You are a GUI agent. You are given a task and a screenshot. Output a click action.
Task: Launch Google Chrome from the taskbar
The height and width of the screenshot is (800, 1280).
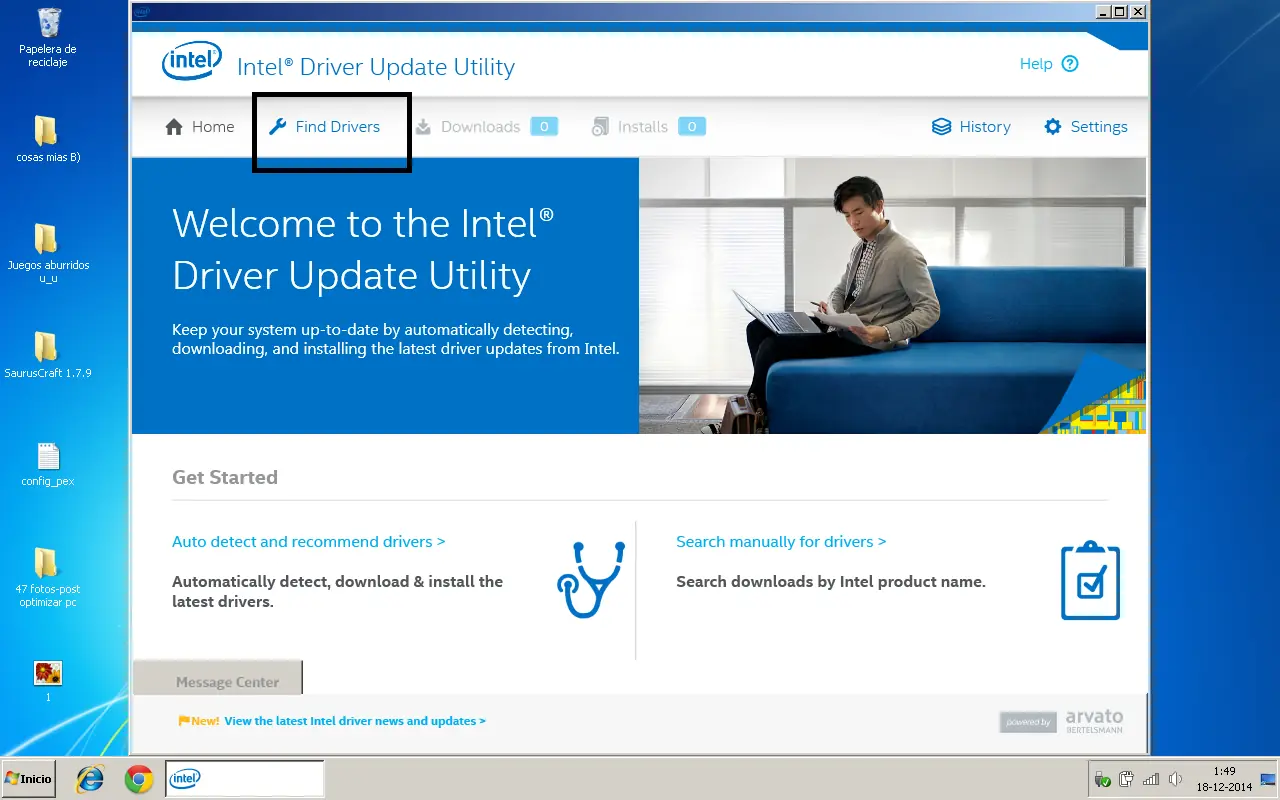139,779
